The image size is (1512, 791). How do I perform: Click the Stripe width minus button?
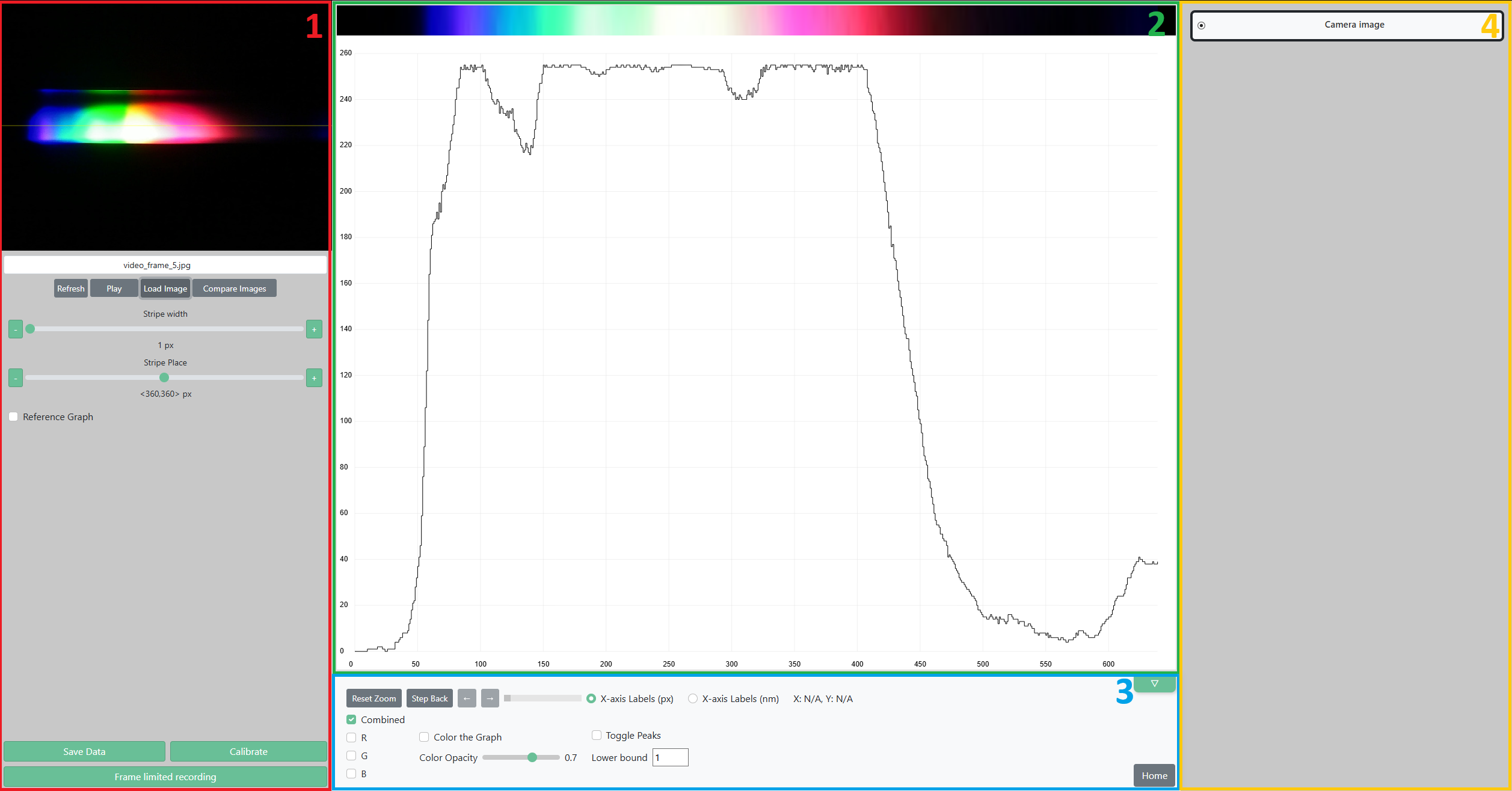(x=16, y=329)
